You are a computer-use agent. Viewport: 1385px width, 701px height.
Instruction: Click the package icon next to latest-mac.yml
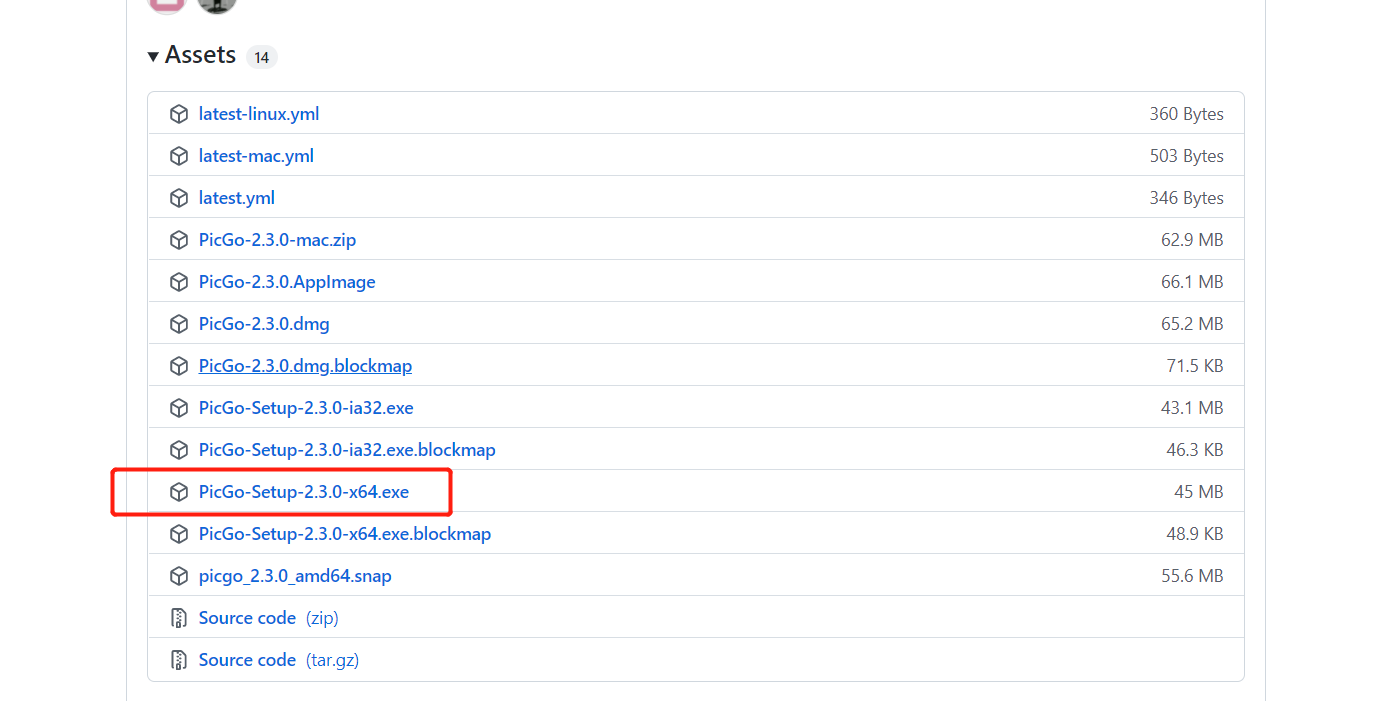point(179,156)
